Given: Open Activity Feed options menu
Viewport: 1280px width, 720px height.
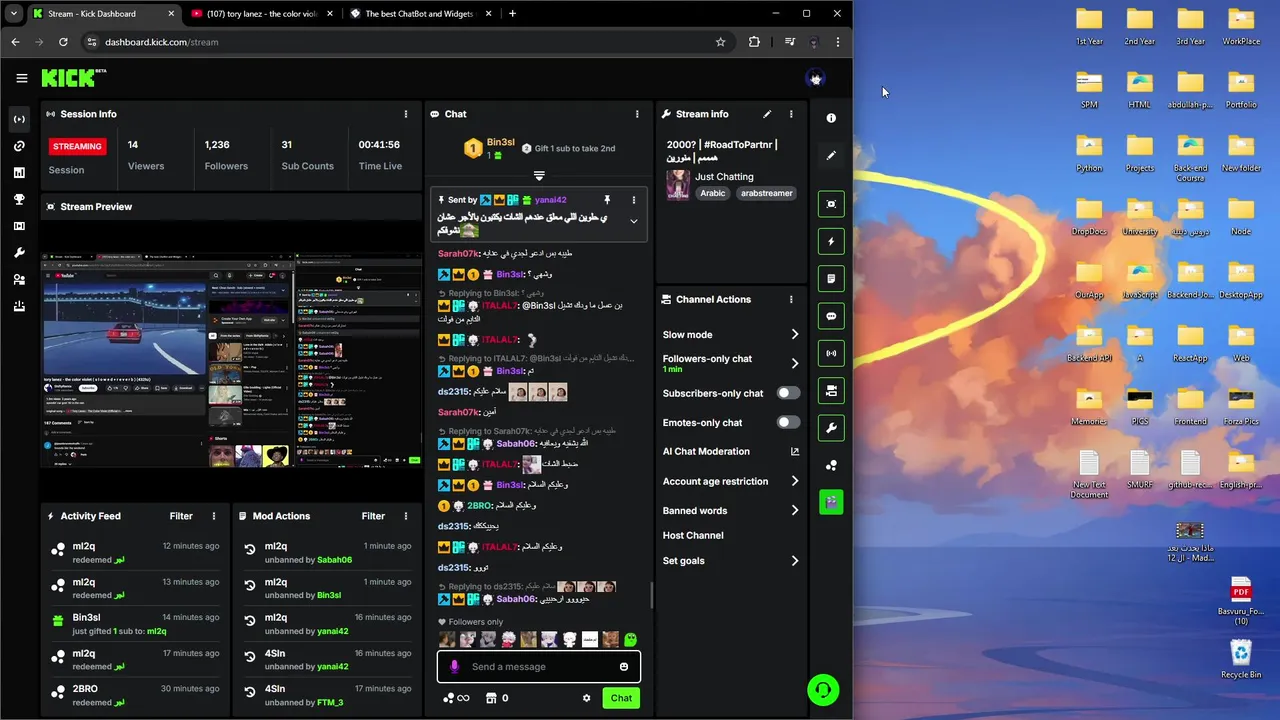Looking at the screenshot, I should tap(213, 516).
